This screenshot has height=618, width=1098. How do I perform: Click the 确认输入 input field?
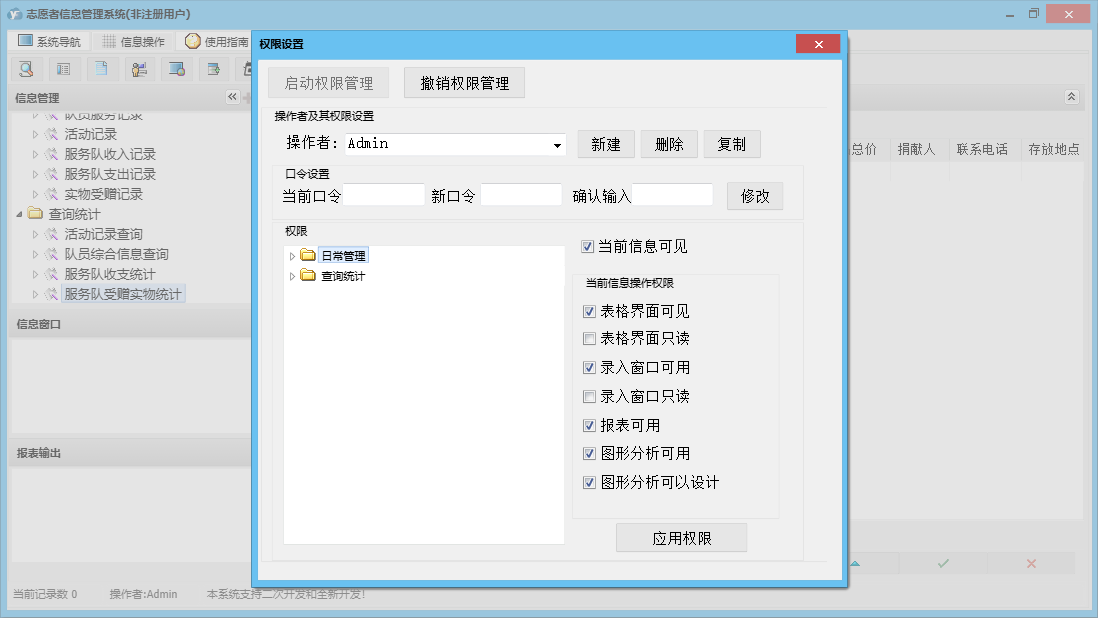(672, 195)
